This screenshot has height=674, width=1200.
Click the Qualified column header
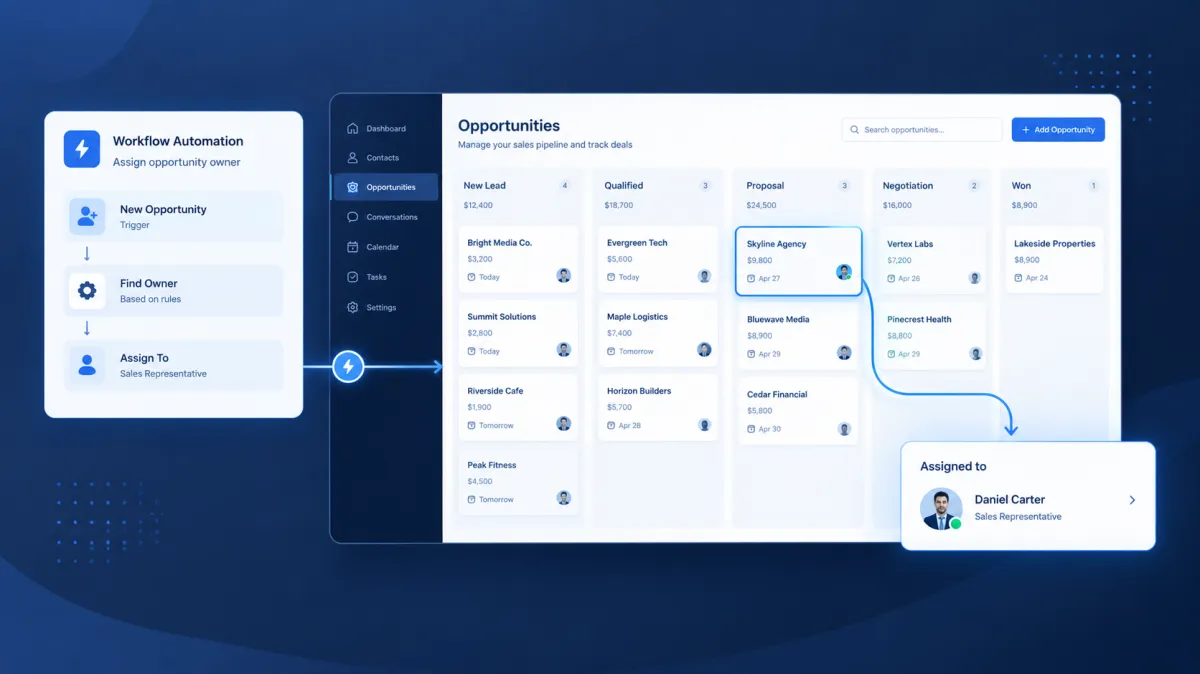click(x=624, y=186)
